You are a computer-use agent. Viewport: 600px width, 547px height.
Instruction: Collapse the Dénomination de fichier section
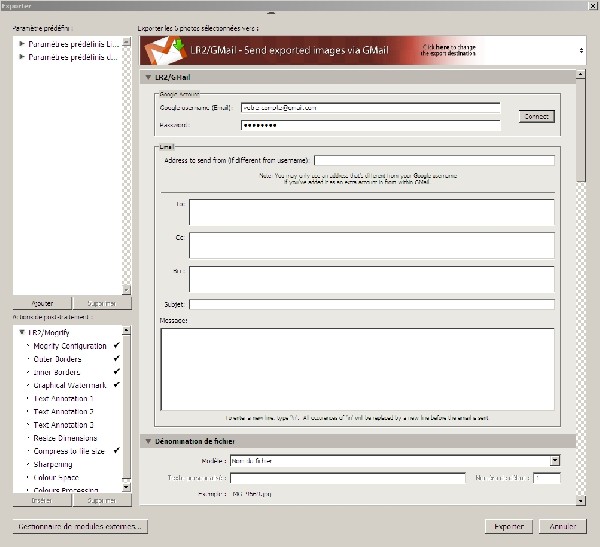(x=149, y=441)
